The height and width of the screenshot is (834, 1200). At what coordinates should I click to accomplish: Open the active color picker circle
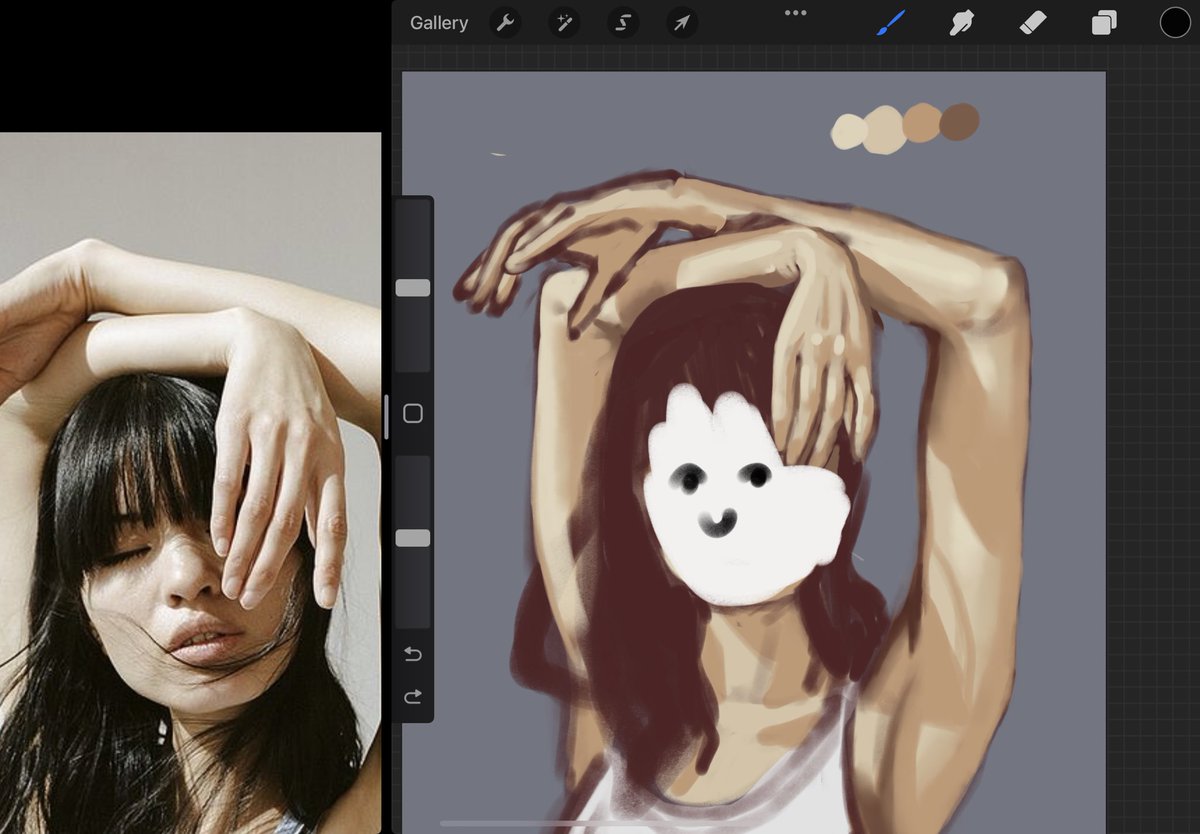[1175, 23]
